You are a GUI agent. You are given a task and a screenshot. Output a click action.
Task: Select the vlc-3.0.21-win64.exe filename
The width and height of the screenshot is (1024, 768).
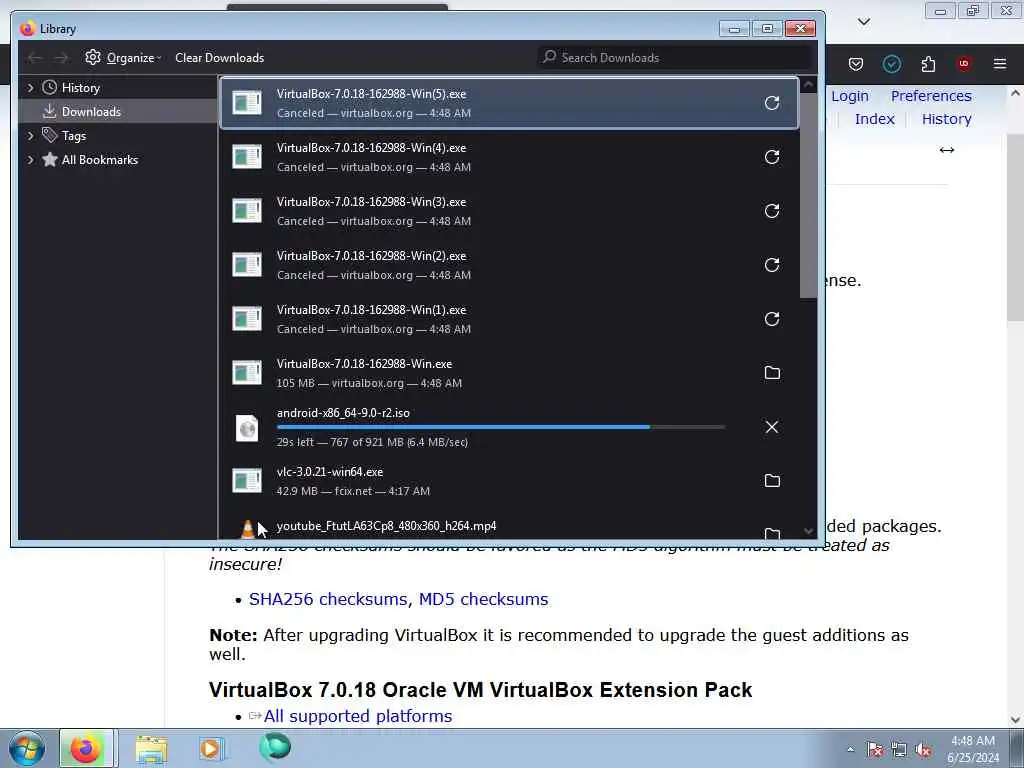pos(330,472)
